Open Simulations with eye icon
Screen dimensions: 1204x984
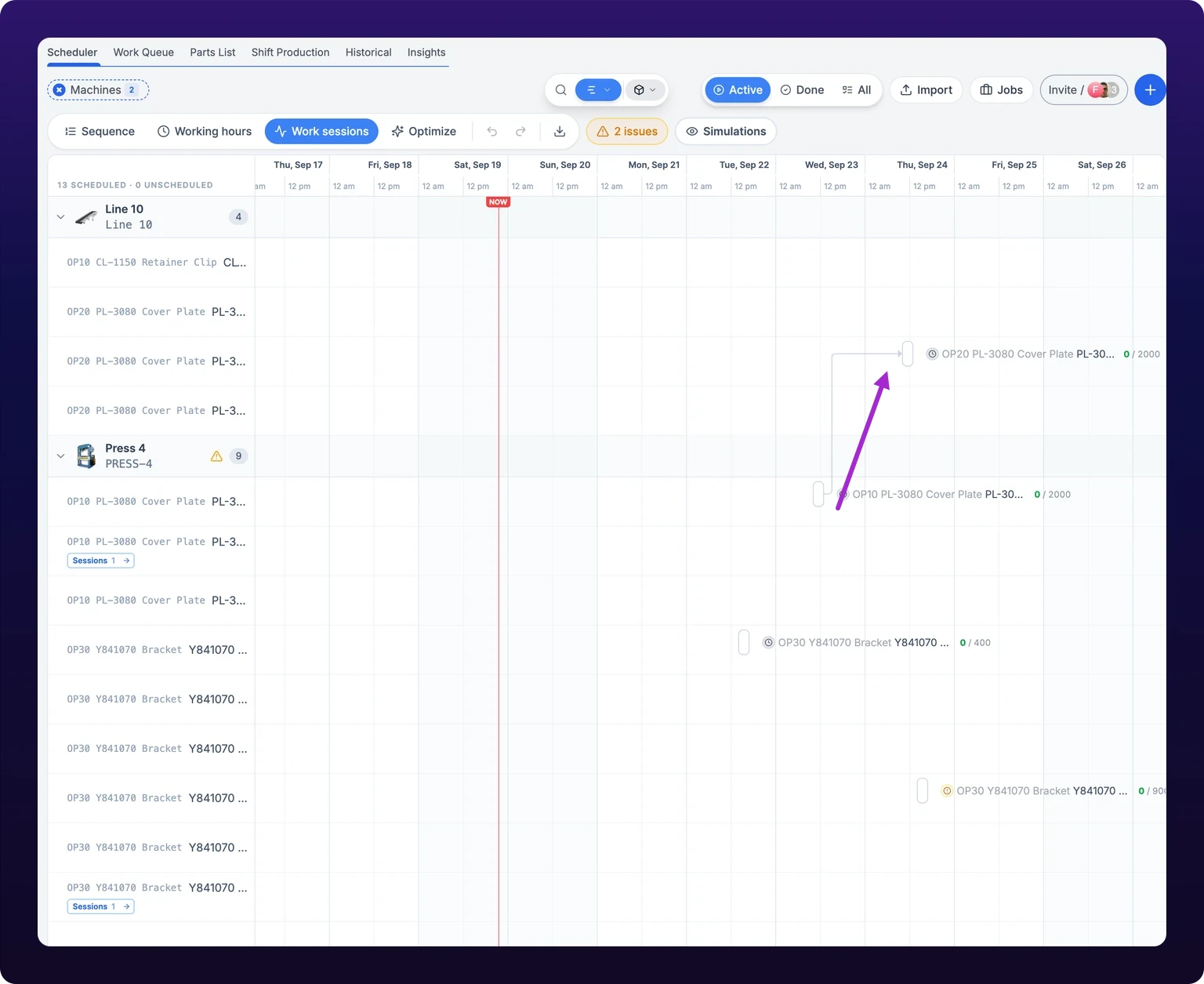click(x=726, y=131)
